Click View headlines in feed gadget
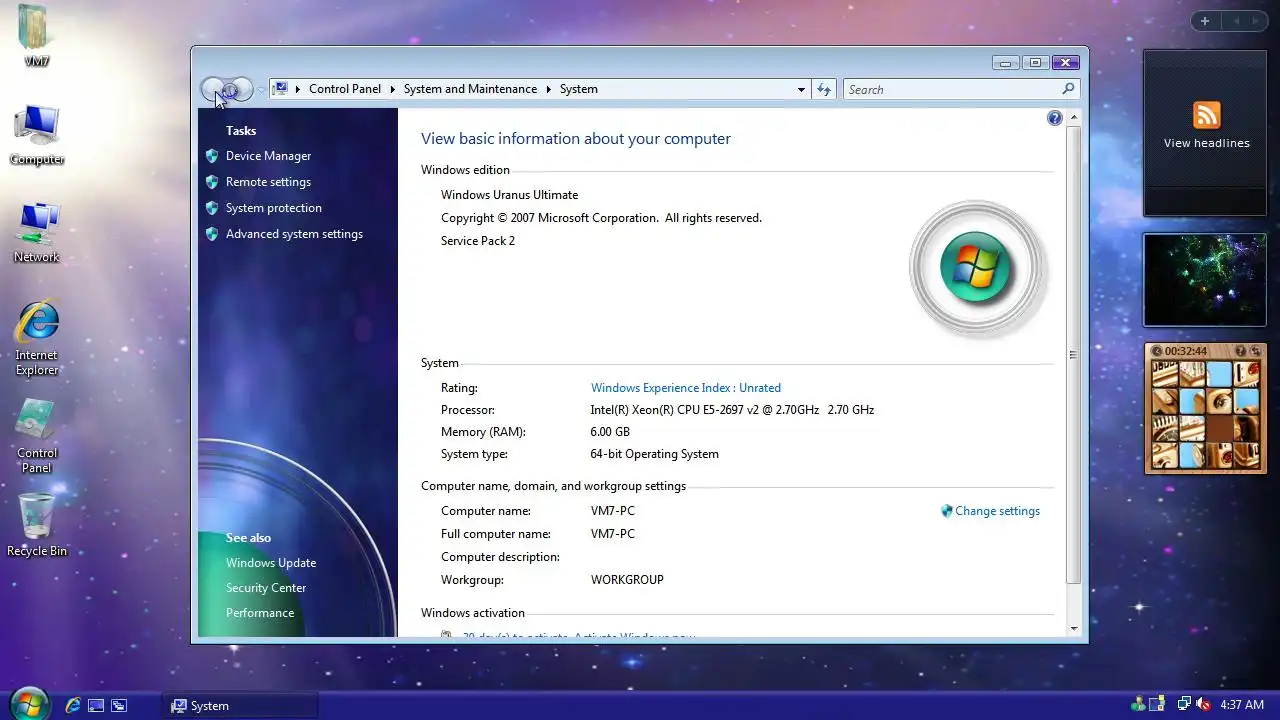 click(1206, 143)
